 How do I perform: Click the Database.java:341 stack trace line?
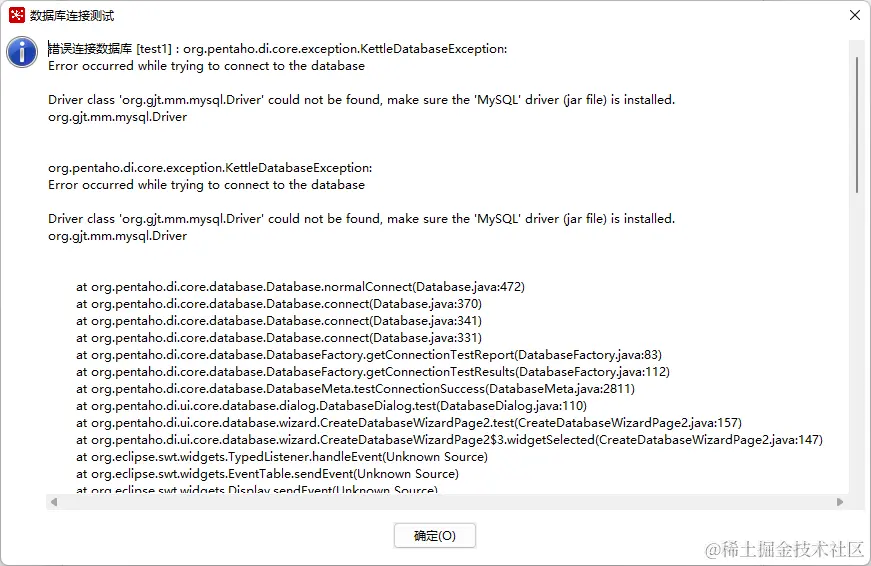279,321
